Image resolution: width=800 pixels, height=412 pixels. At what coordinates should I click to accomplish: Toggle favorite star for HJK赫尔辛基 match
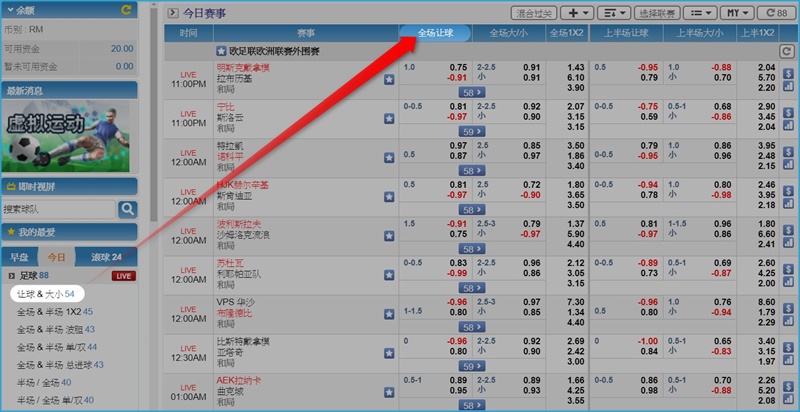point(389,197)
